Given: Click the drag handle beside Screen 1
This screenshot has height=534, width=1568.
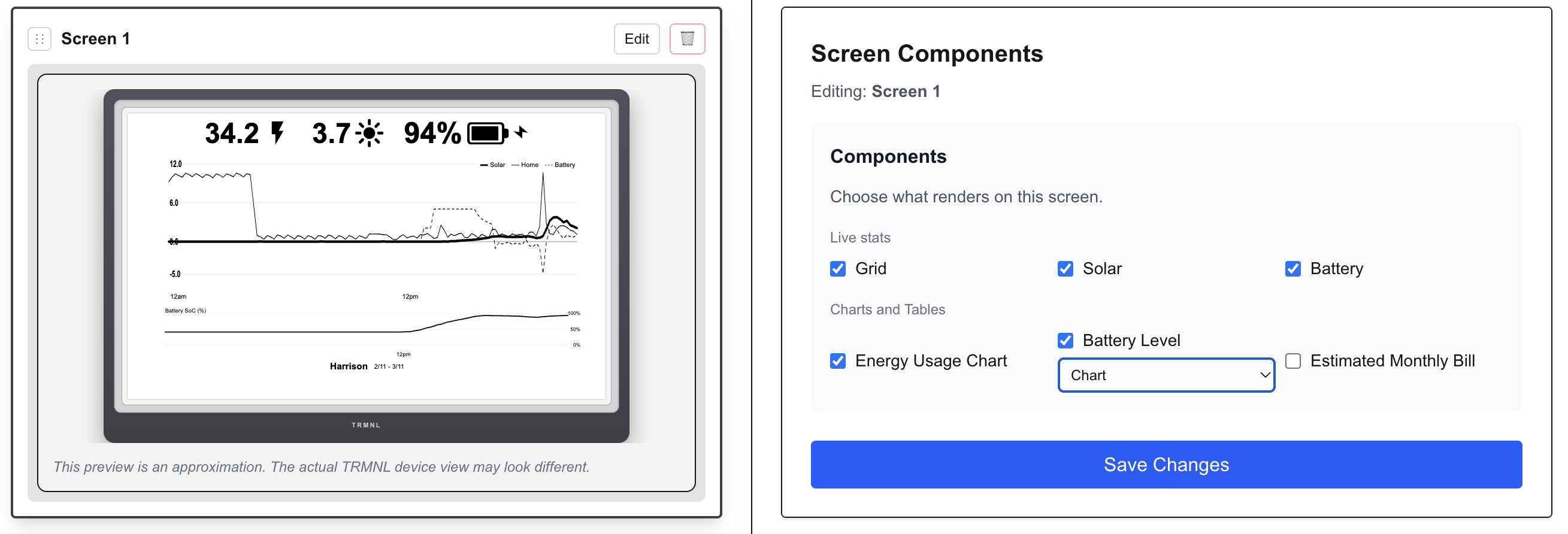Looking at the screenshot, I should click(39, 38).
